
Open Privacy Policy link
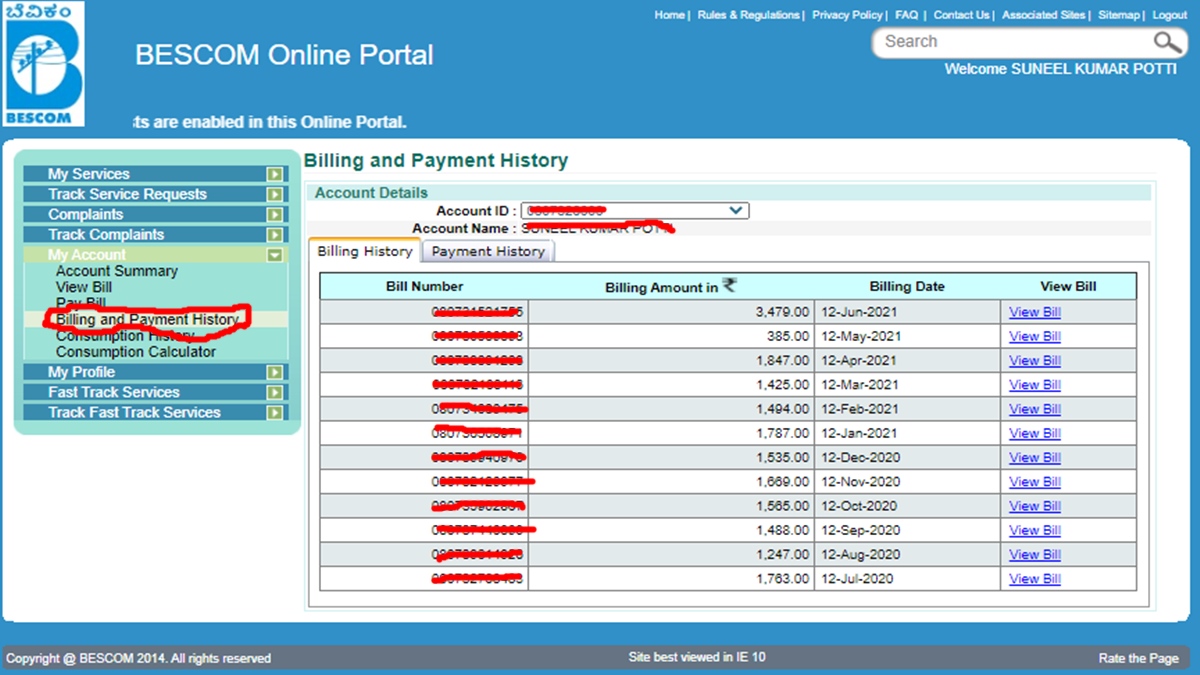[847, 15]
